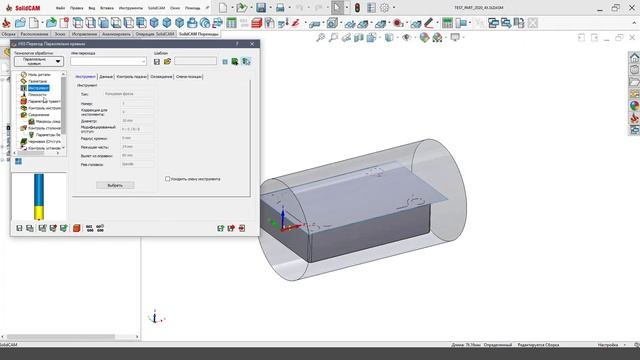Collapse the ribbon with the chevron at right
The image size is (640, 360).
tap(635, 23)
